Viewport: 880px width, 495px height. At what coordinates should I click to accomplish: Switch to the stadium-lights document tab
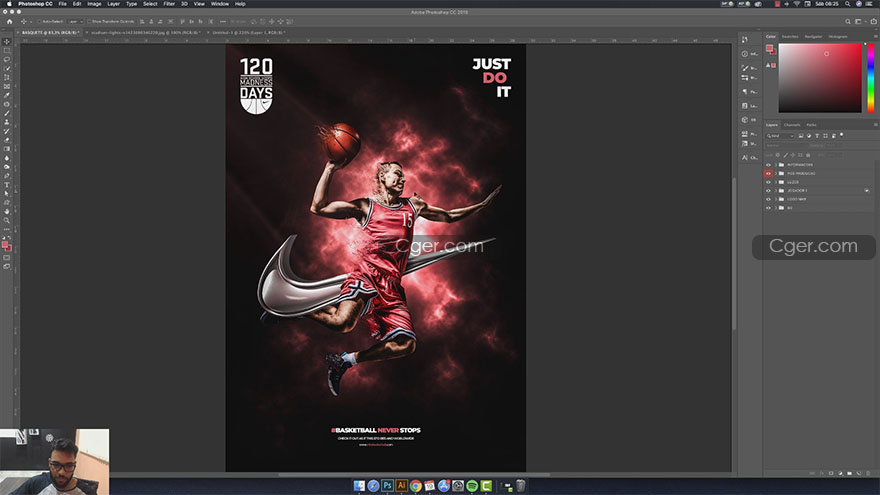tap(145, 33)
